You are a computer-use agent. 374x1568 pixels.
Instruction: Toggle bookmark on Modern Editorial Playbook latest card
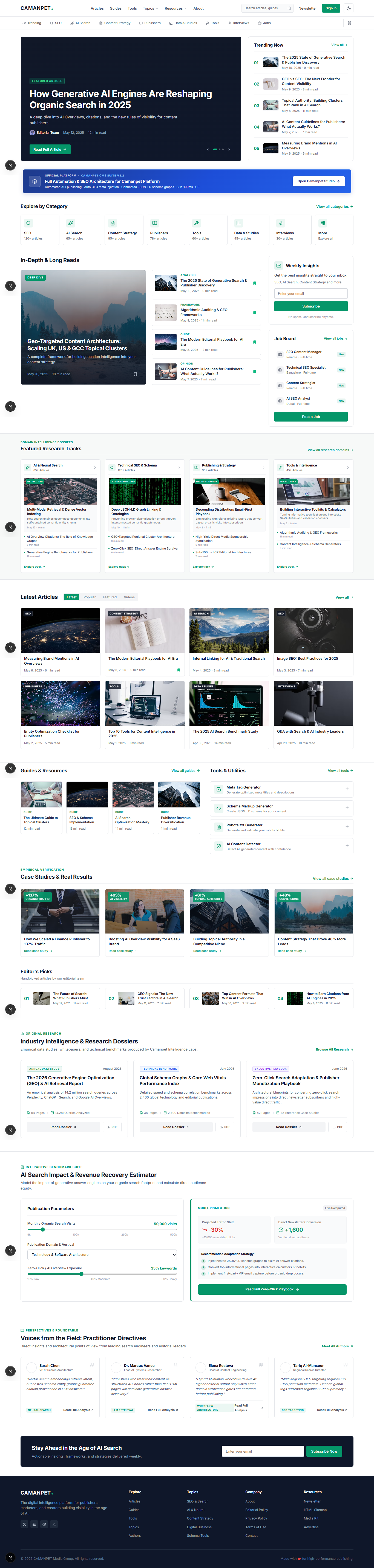point(178,670)
